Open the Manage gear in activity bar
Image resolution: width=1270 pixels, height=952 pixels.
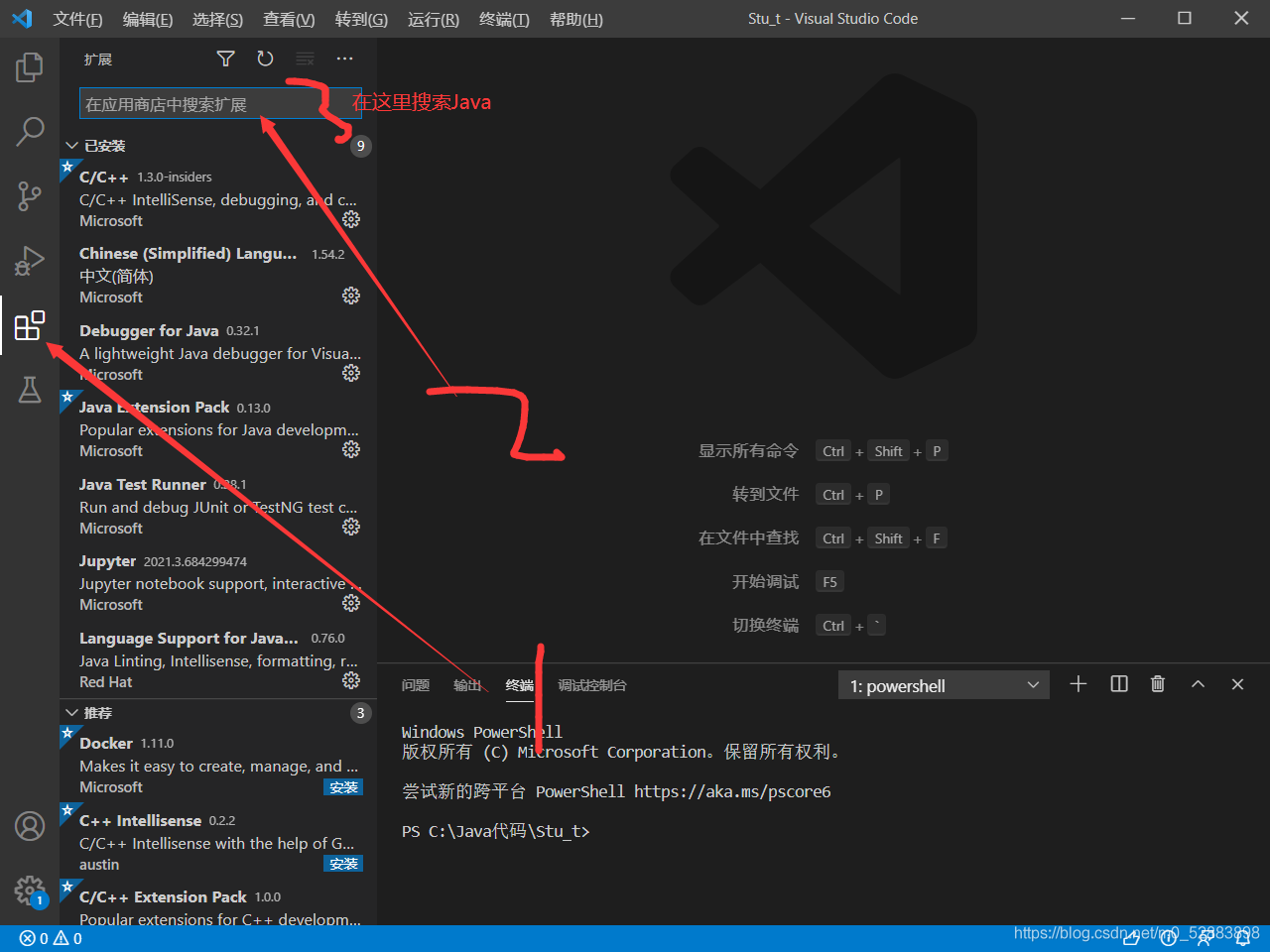30,891
